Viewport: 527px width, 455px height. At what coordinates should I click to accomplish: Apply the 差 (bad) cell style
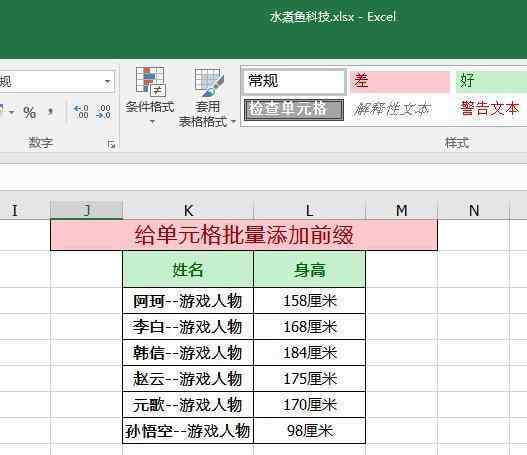tap(399, 81)
